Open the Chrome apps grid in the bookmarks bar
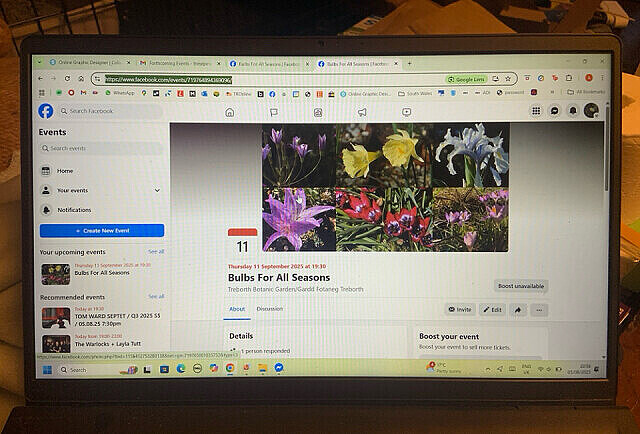Viewport: 640px width, 434px height. coord(42,93)
